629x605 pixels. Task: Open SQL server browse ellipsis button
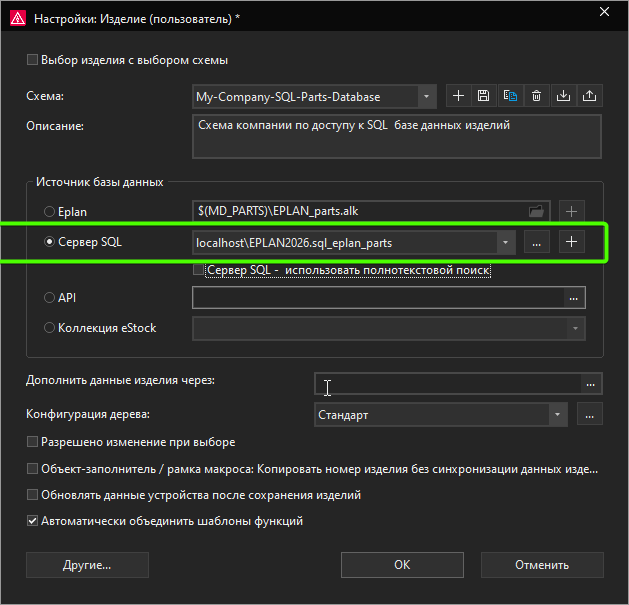click(537, 242)
